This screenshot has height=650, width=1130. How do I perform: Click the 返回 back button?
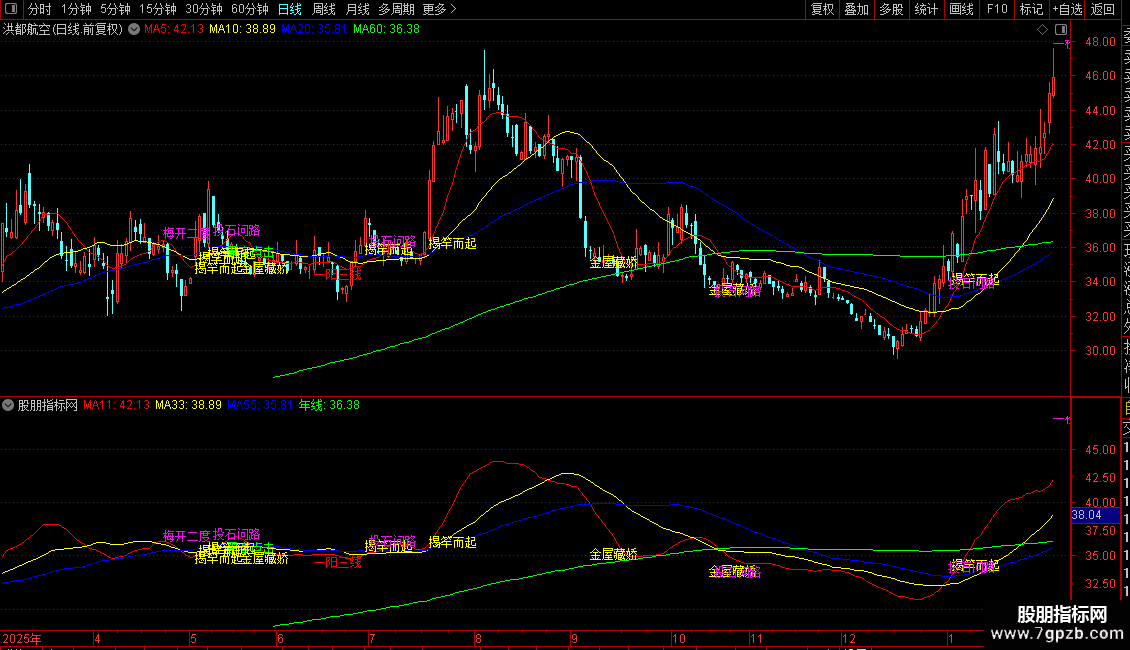tap(1103, 9)
